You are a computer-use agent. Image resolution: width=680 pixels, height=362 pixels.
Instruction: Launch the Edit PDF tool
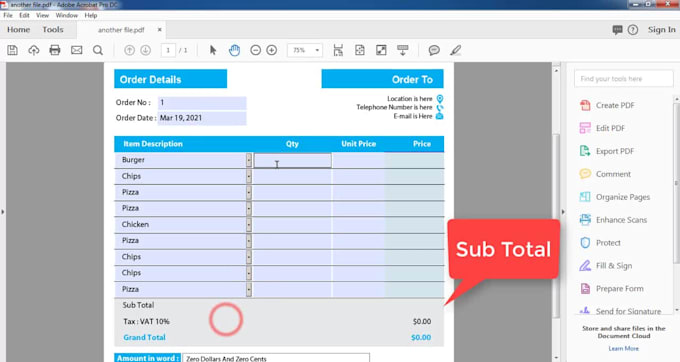602,128
